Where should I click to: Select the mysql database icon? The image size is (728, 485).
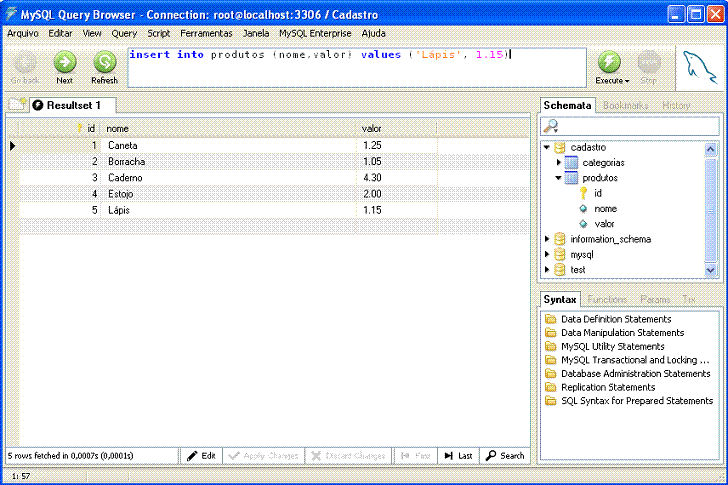(560, 255)
